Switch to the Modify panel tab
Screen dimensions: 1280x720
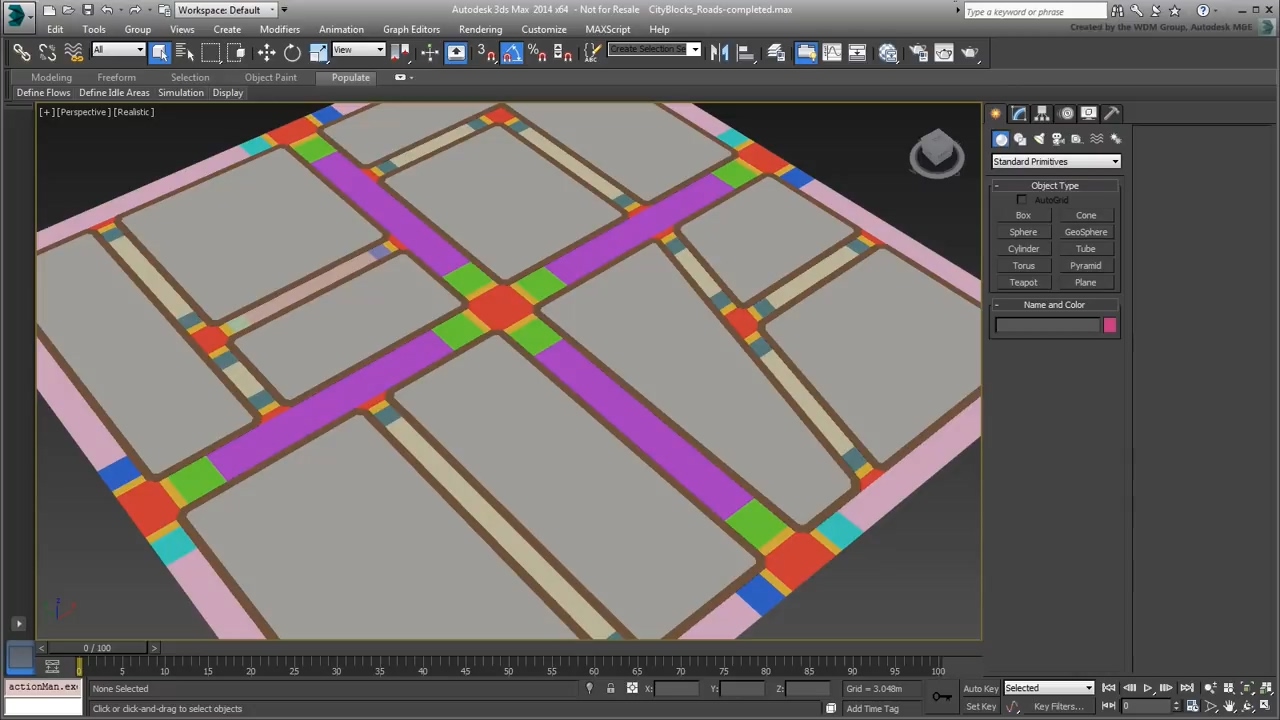[x=1018, y=113]
